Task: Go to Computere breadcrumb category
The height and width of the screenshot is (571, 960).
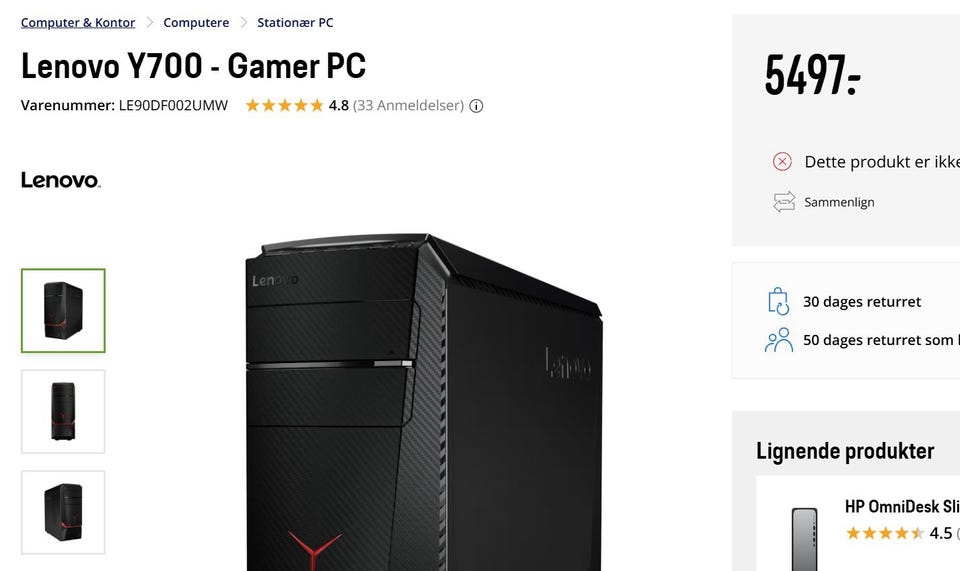Action: click(x=196, y=23)
